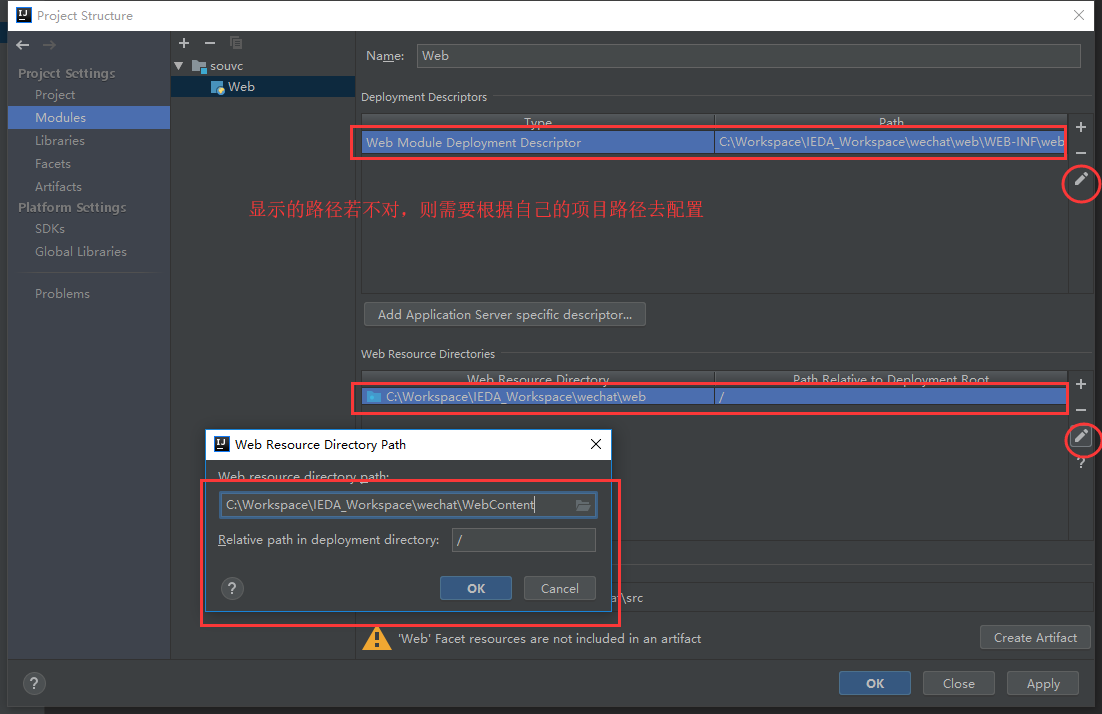Add a web resource directory with the plus icon
Screen dimensions: 1102x714
pos(1081,384)
